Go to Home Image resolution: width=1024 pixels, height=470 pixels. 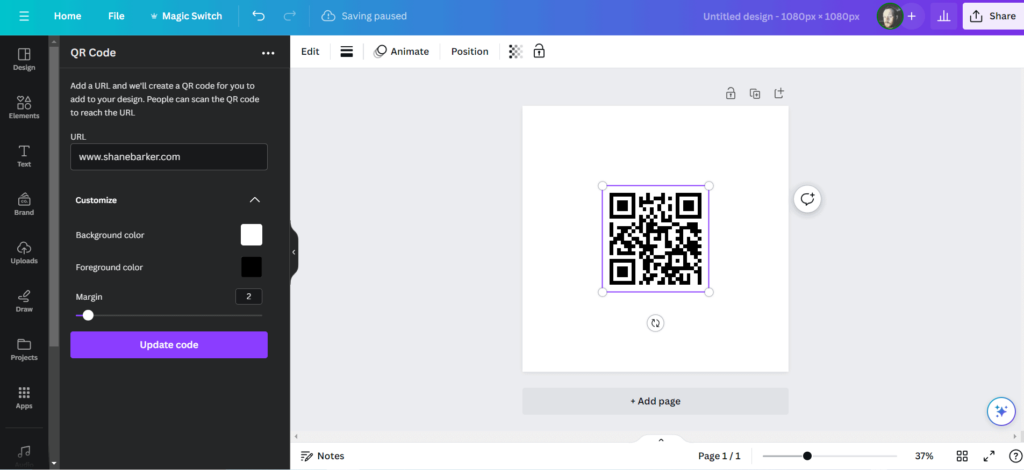67,16
